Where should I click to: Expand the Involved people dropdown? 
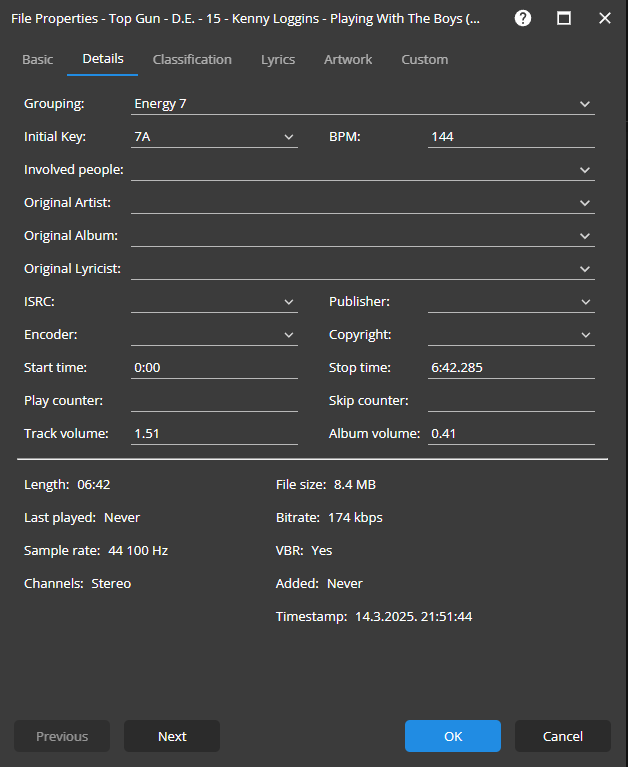[585, 170]
